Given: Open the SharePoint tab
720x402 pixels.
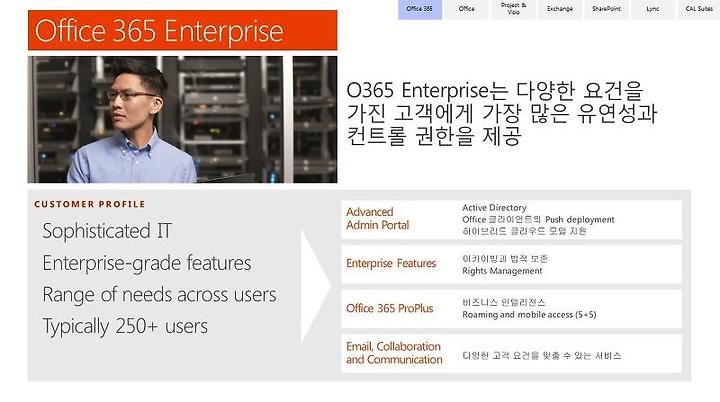Looking at the screenshot, I should pos(607,9).
